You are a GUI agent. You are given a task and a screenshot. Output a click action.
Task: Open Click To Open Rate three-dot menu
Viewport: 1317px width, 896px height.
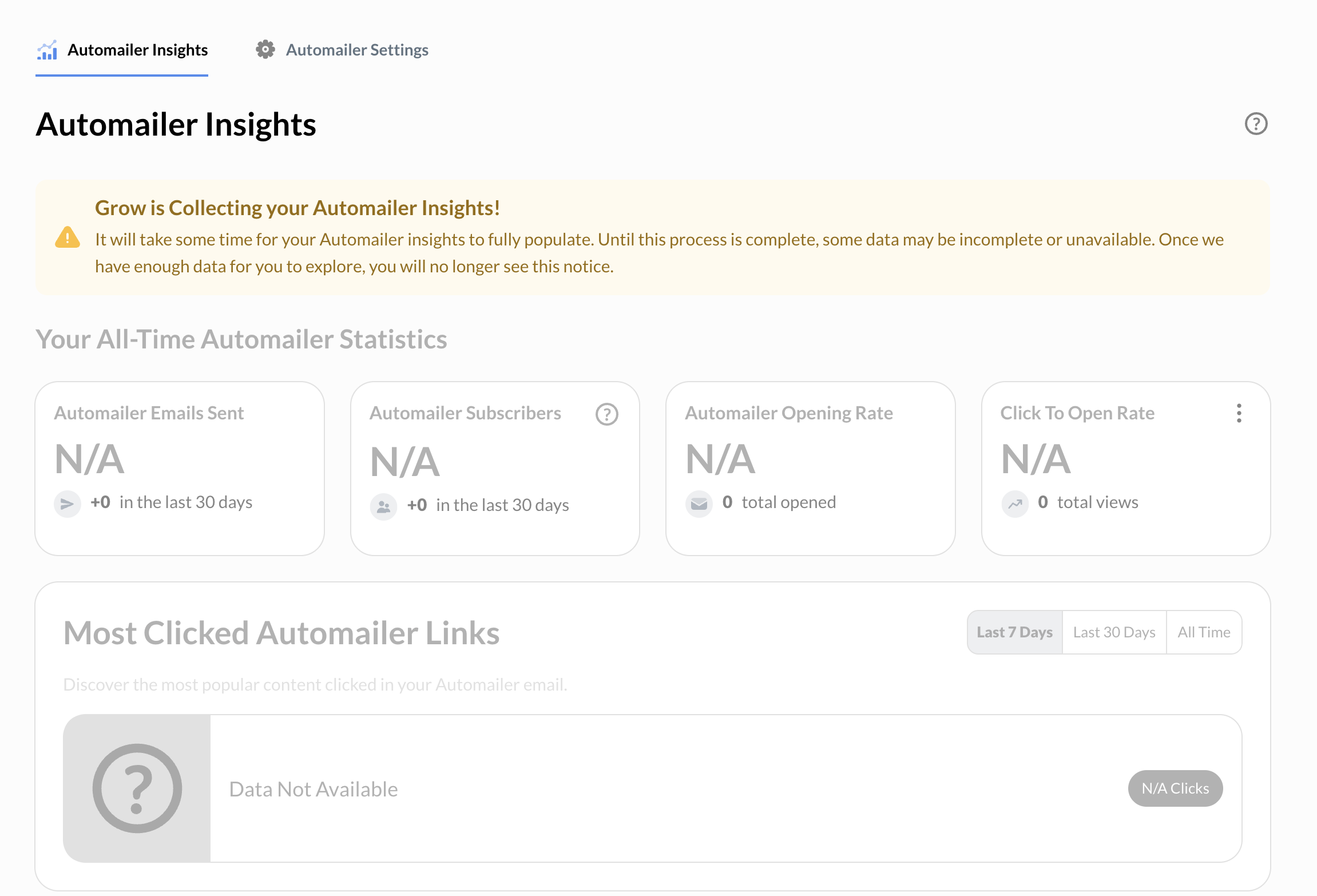pos(1239,413)
